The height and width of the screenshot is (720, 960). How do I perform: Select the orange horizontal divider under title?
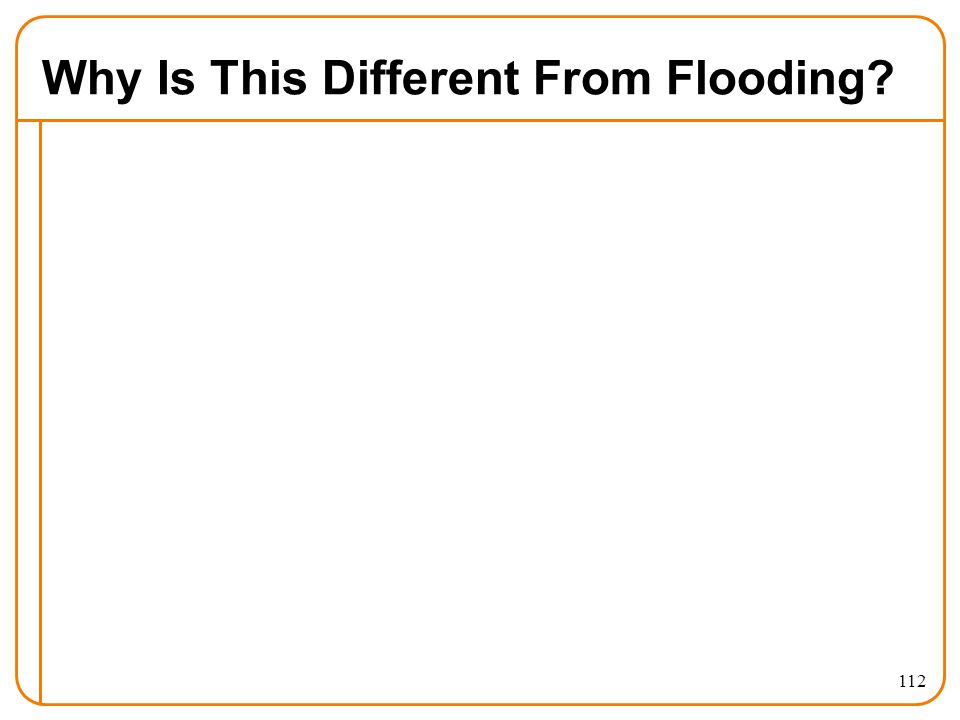coord(481,121)
